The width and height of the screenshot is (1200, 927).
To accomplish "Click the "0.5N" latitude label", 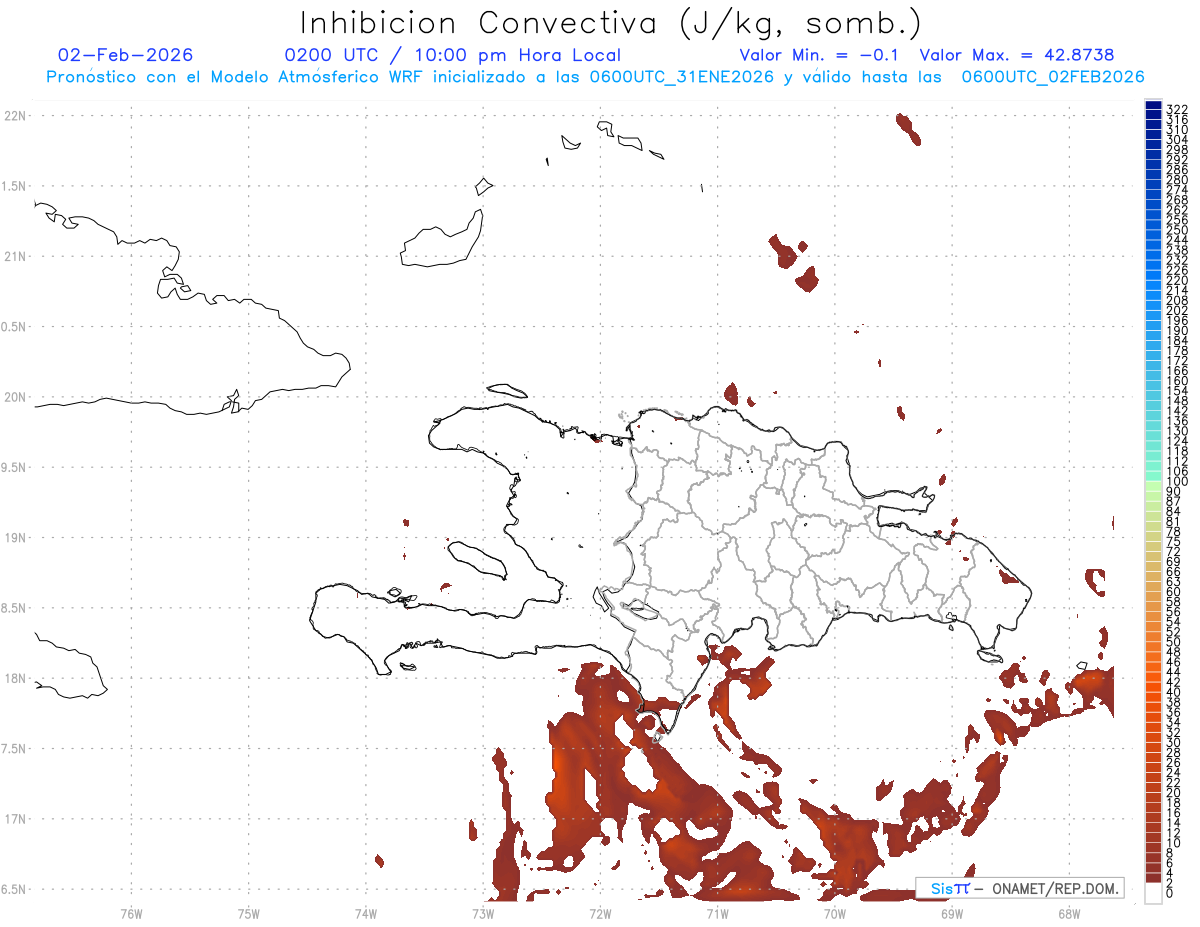I will [15, 327].
